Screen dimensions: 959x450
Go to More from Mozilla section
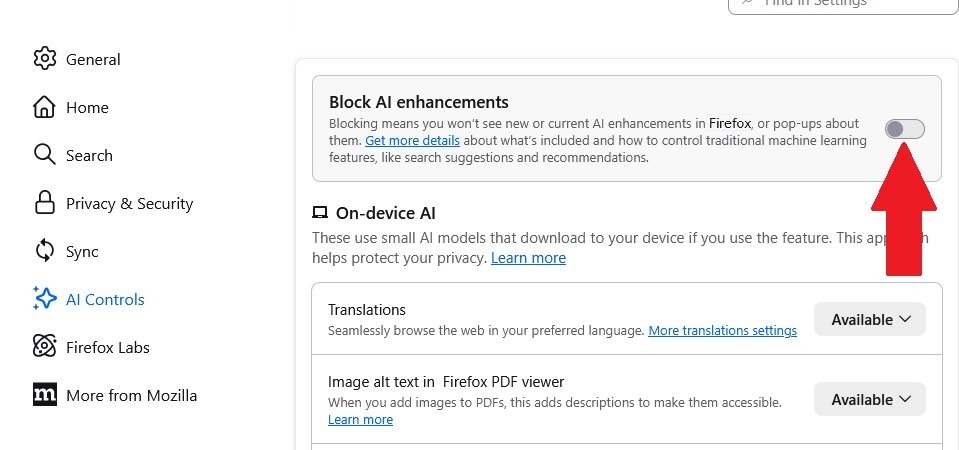pos(131,395)
